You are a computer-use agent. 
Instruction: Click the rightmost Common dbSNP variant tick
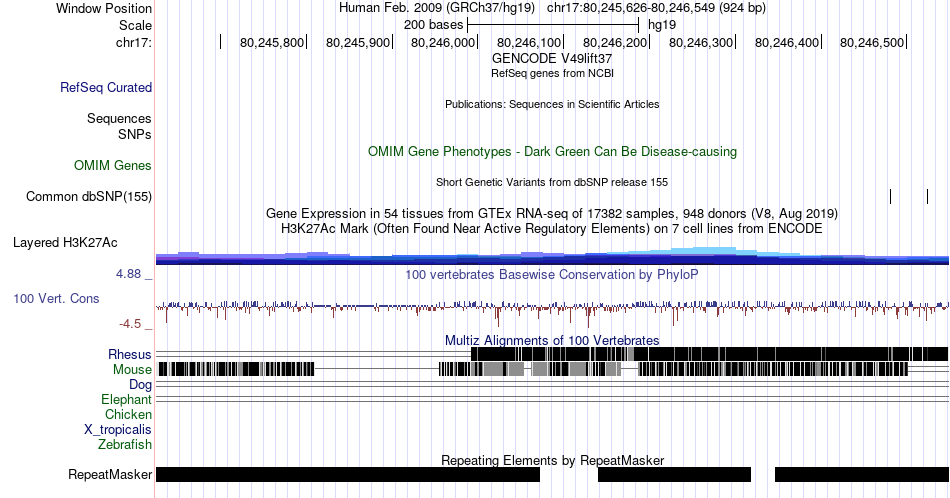[x=928, y=196]
